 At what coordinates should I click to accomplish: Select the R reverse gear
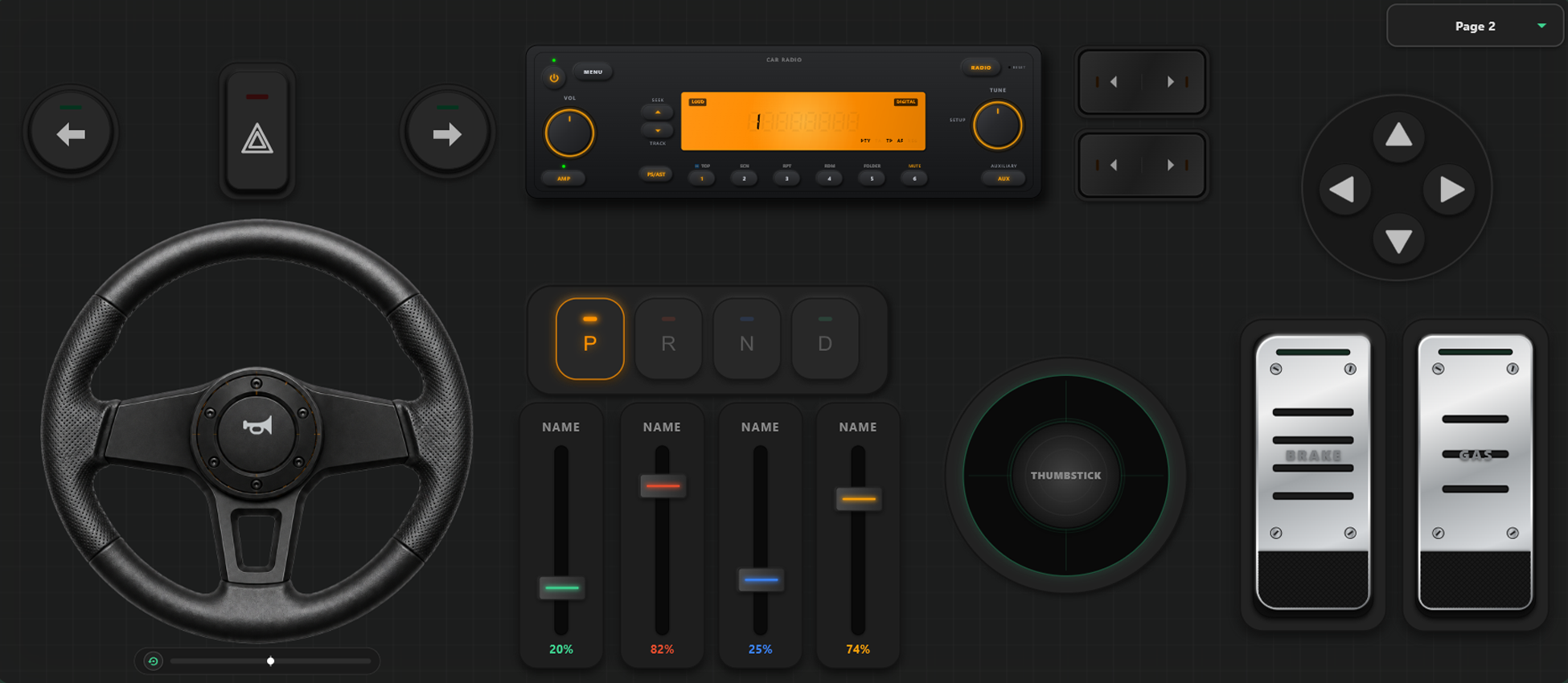pos(668,339)
